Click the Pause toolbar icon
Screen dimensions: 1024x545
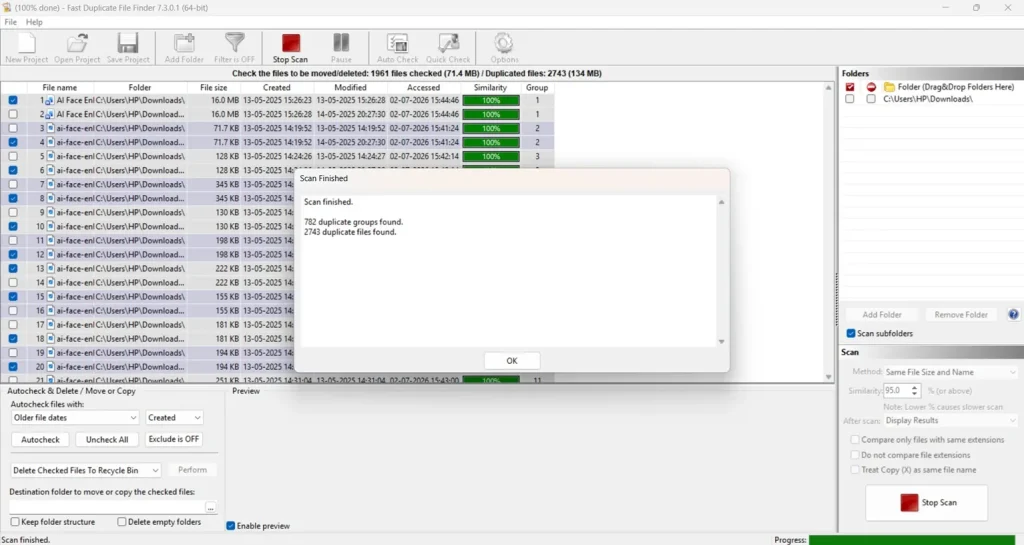point(341,44)
